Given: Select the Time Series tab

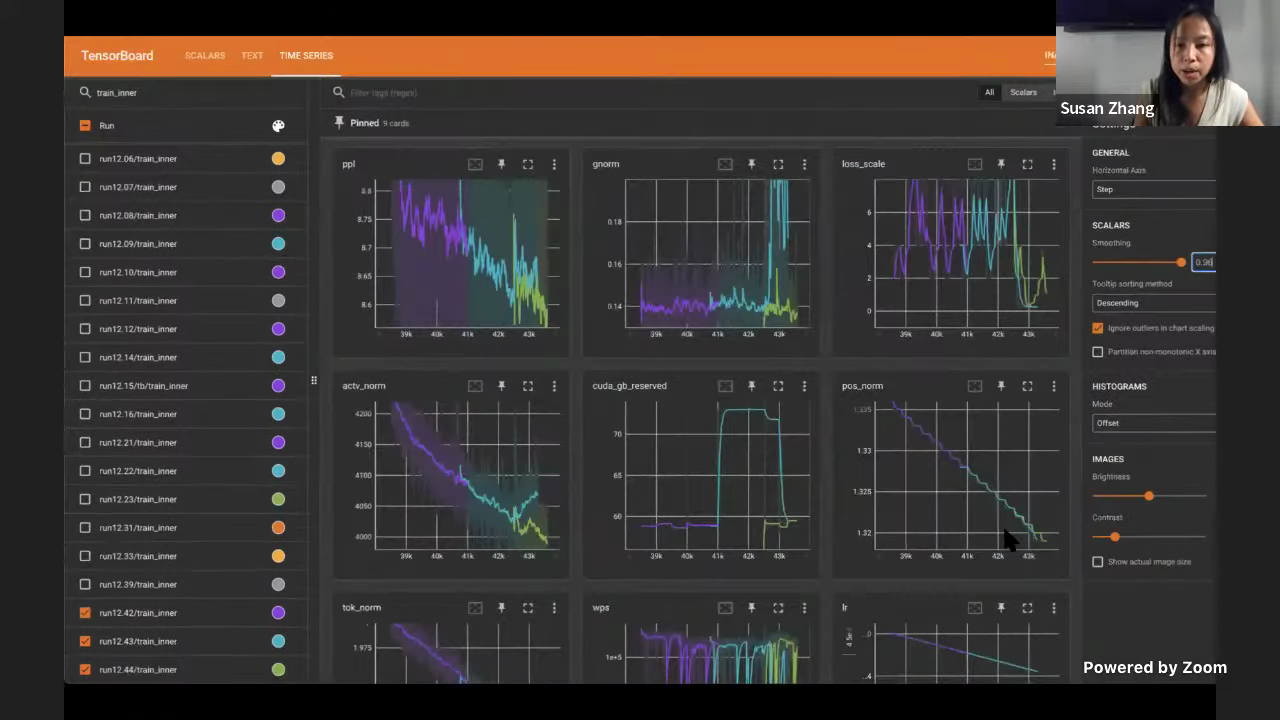Looking at the screenshot, I should pos(306,56).
